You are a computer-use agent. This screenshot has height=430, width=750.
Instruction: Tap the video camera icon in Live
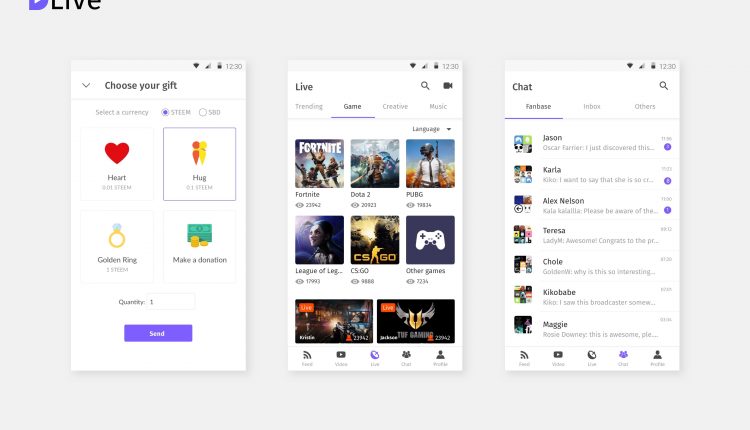tap(448, 86)
